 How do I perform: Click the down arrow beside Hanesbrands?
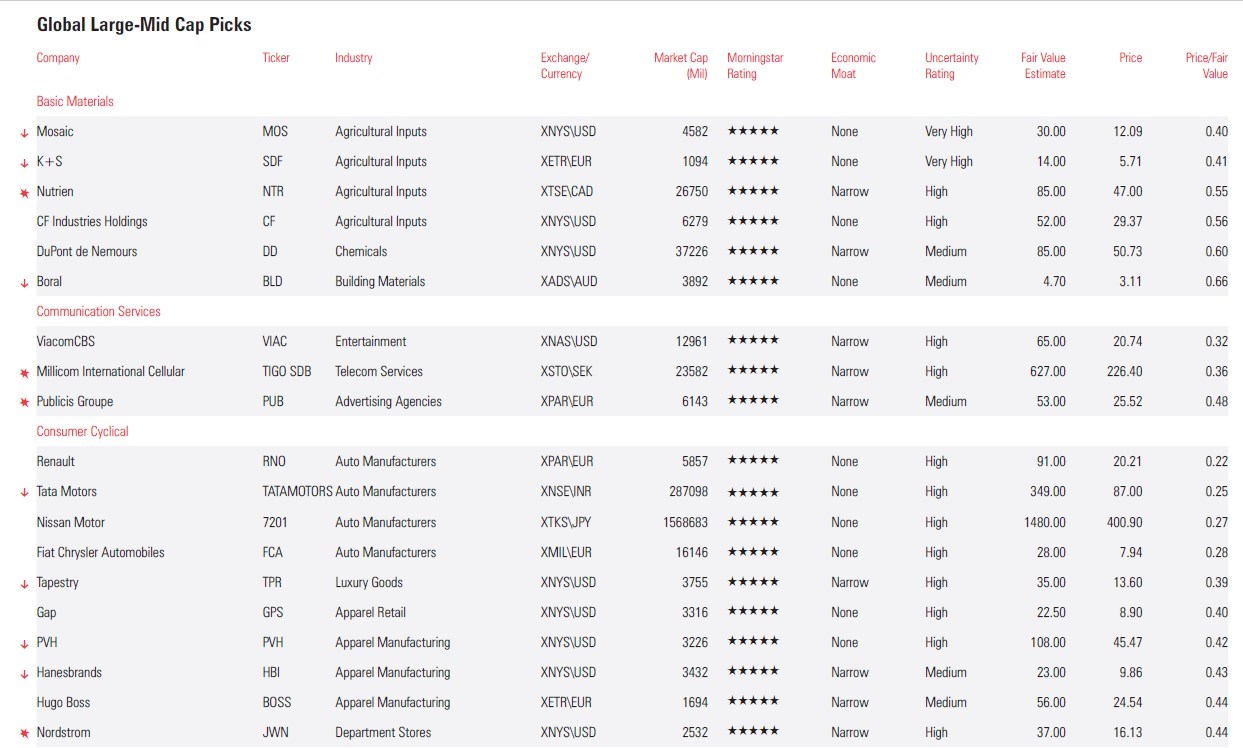pyautogui.click(x=24, y=674)
